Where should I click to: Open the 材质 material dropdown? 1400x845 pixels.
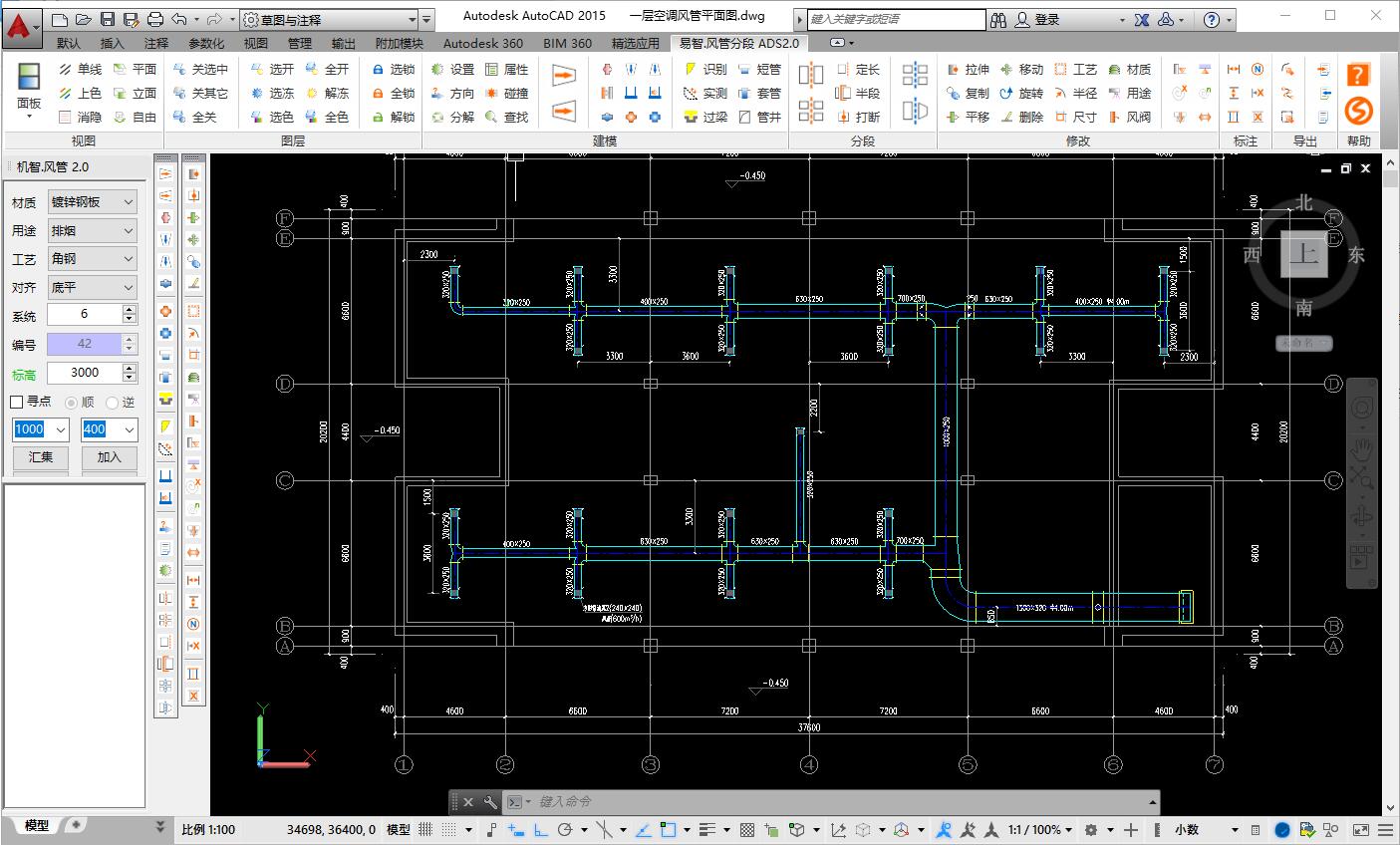click(93, 202)
